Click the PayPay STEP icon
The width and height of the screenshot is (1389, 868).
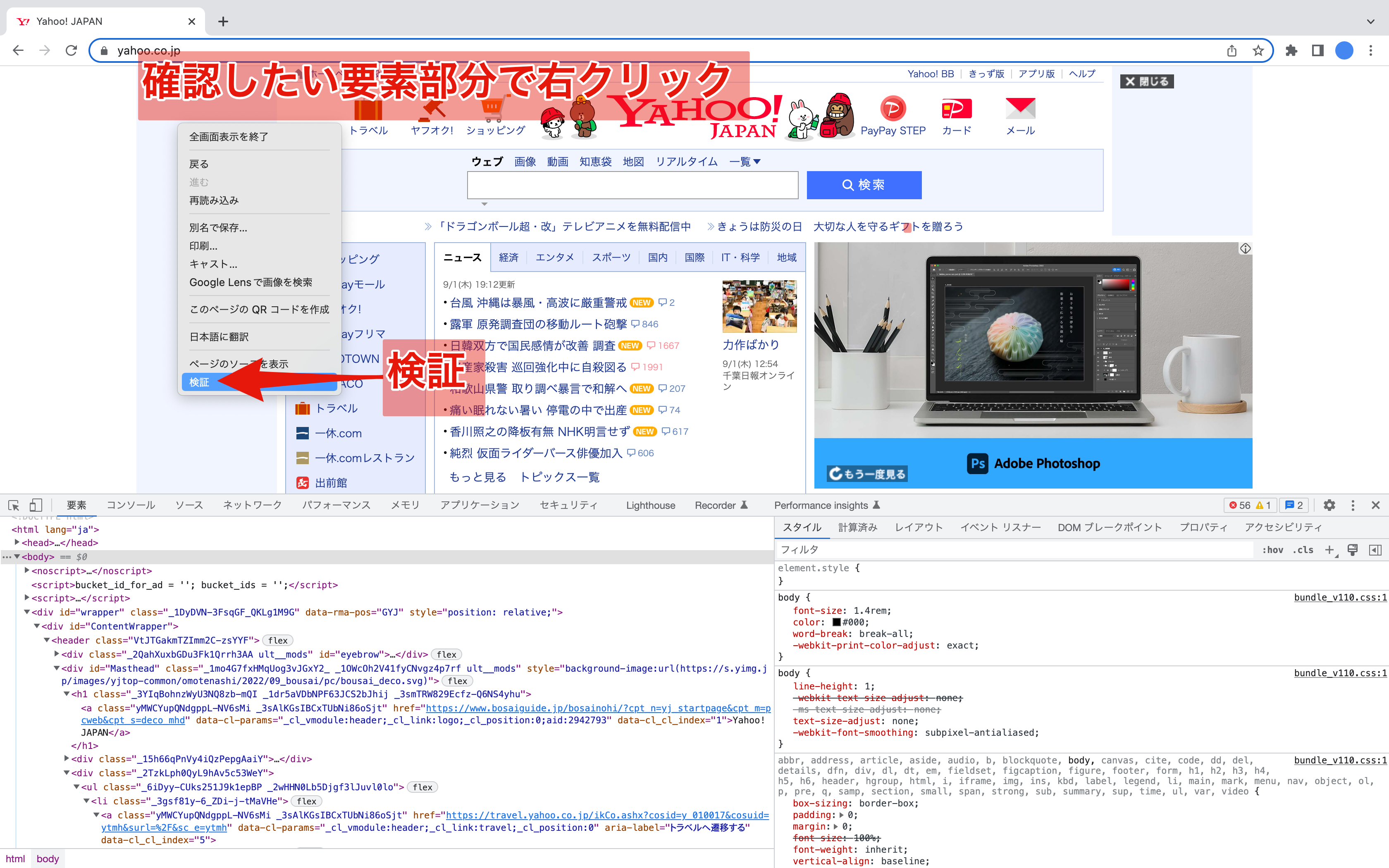click(893, 108)
